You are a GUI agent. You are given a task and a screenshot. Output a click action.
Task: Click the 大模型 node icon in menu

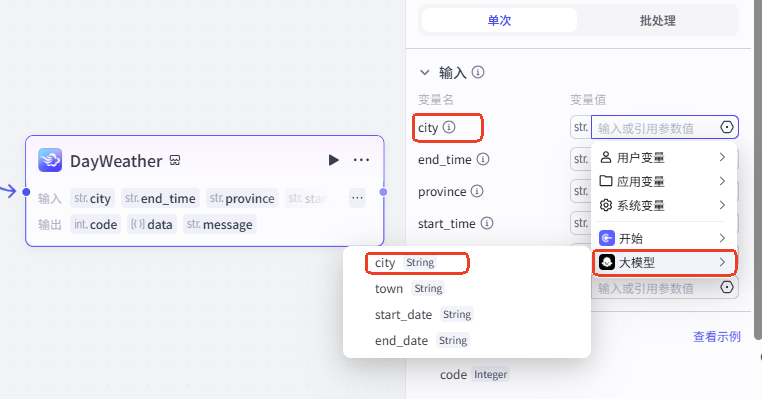(606, 262)
